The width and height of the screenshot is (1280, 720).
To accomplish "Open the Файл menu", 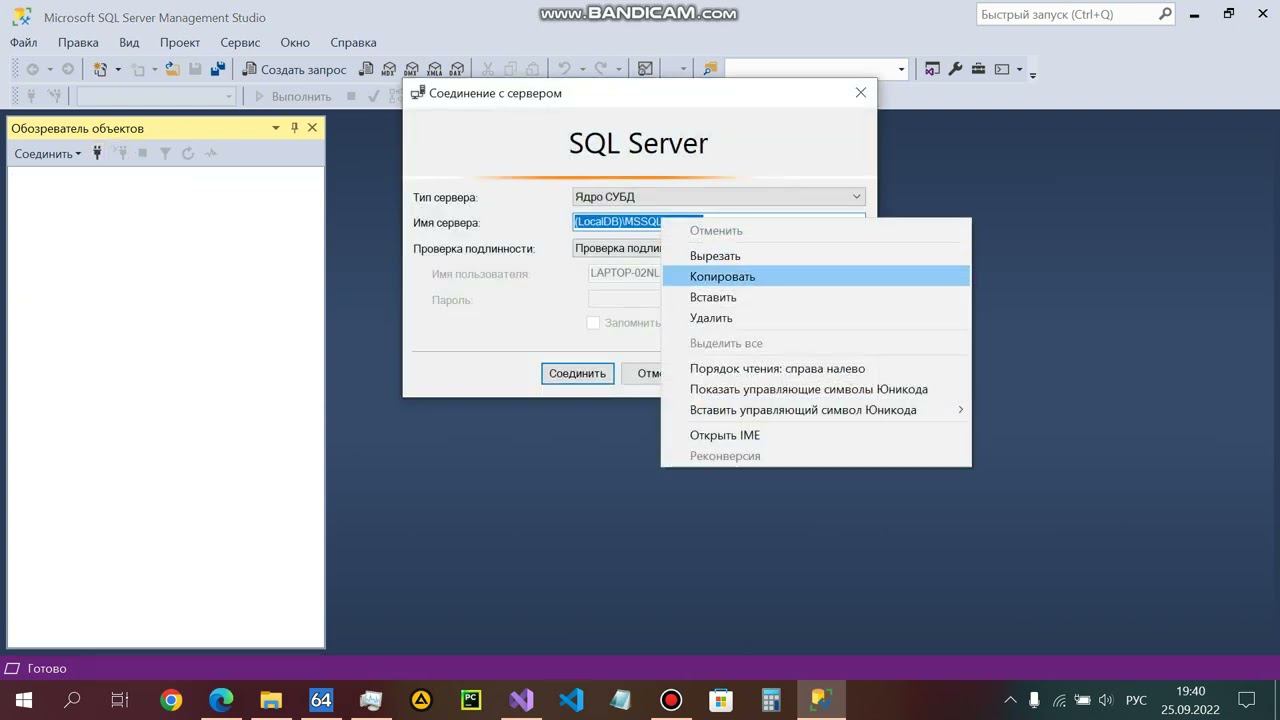I will (23, 42).
